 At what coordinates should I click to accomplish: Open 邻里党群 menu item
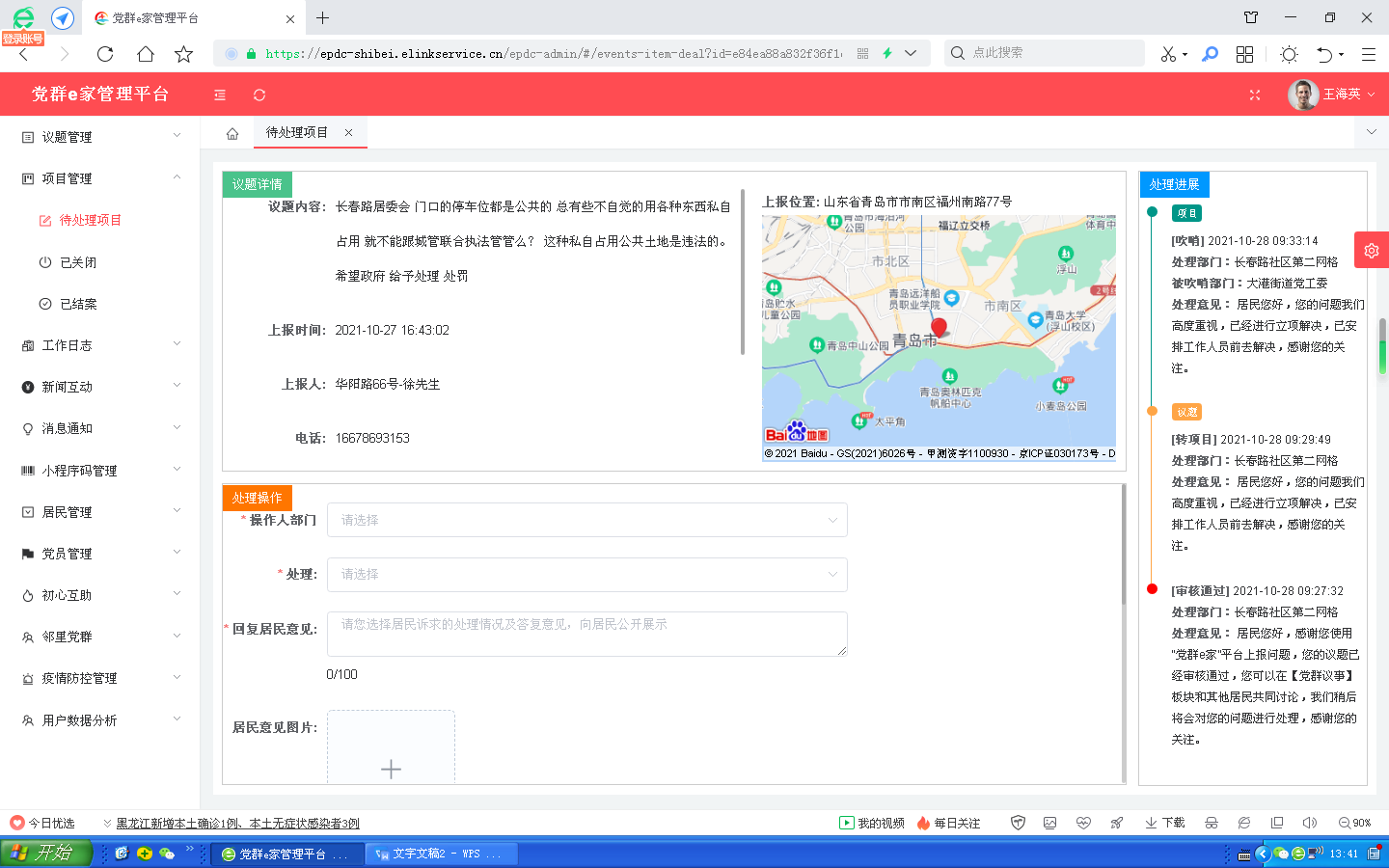point(100,637)
